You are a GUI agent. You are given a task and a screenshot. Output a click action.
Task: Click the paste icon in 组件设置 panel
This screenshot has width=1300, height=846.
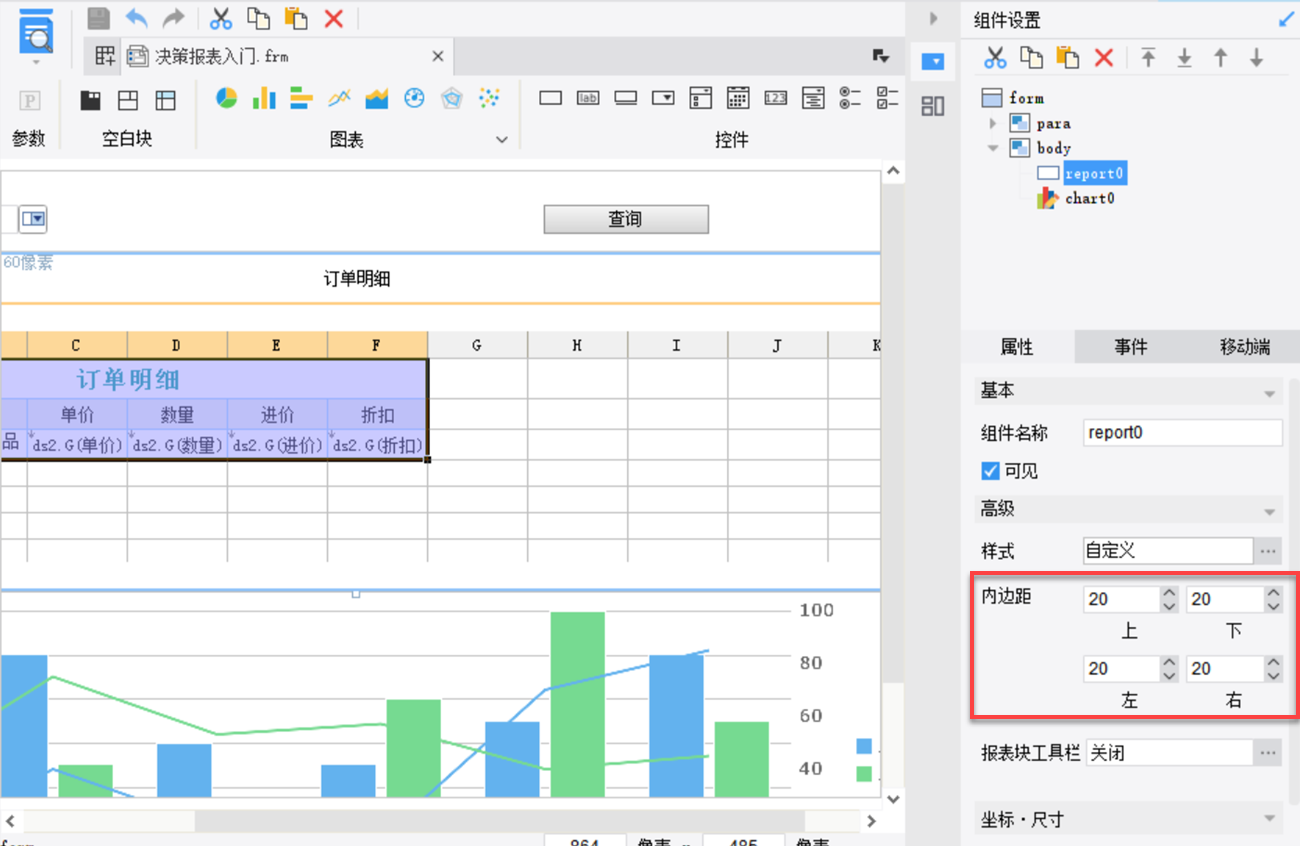pyautogui.click(x=1068, y=58)
